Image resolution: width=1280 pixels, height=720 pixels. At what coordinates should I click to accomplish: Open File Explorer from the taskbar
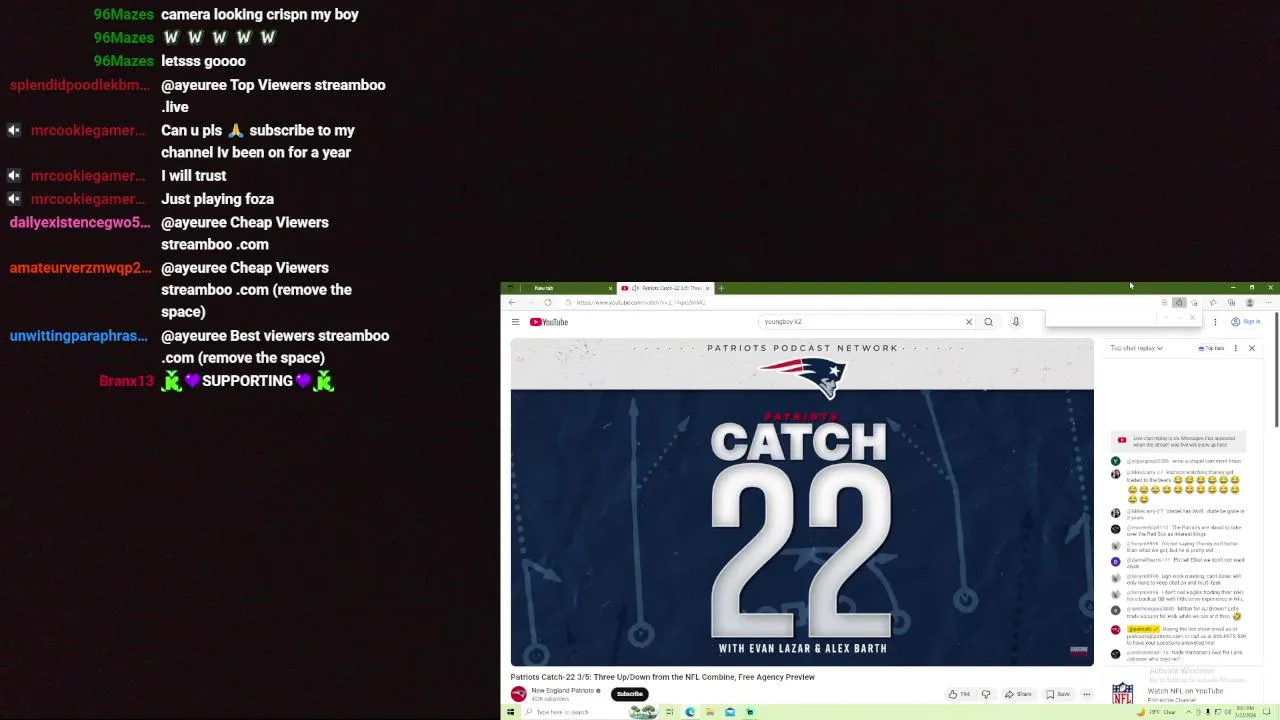(x=709, y=712)
